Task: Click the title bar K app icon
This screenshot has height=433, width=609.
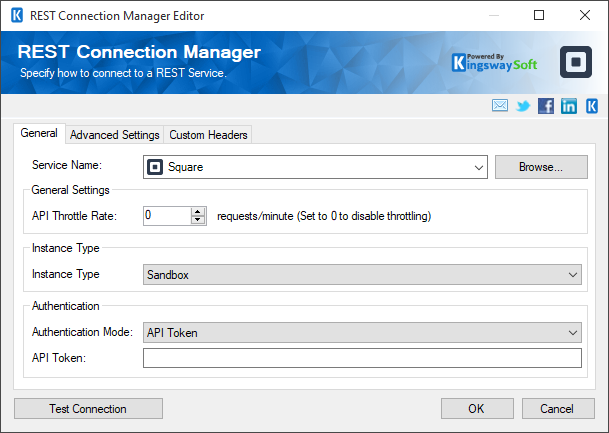Action: click(17, 16)
